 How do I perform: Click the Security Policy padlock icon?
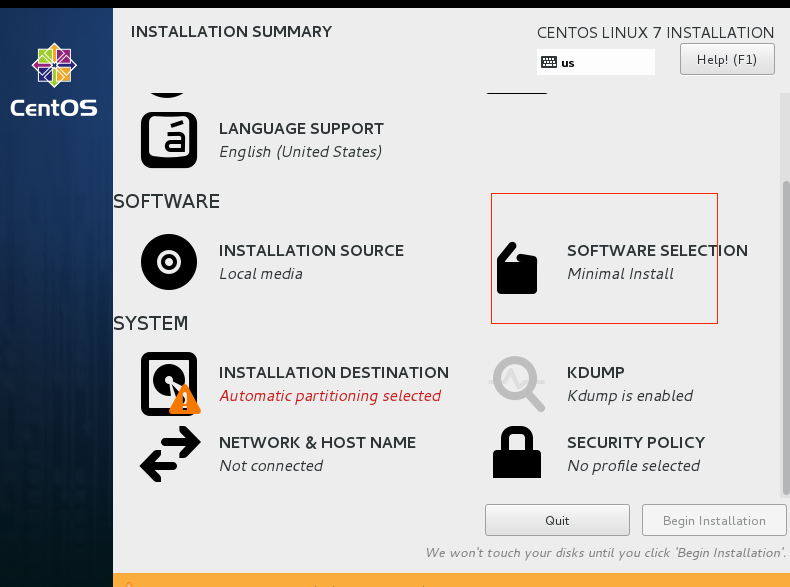[517, 452]
